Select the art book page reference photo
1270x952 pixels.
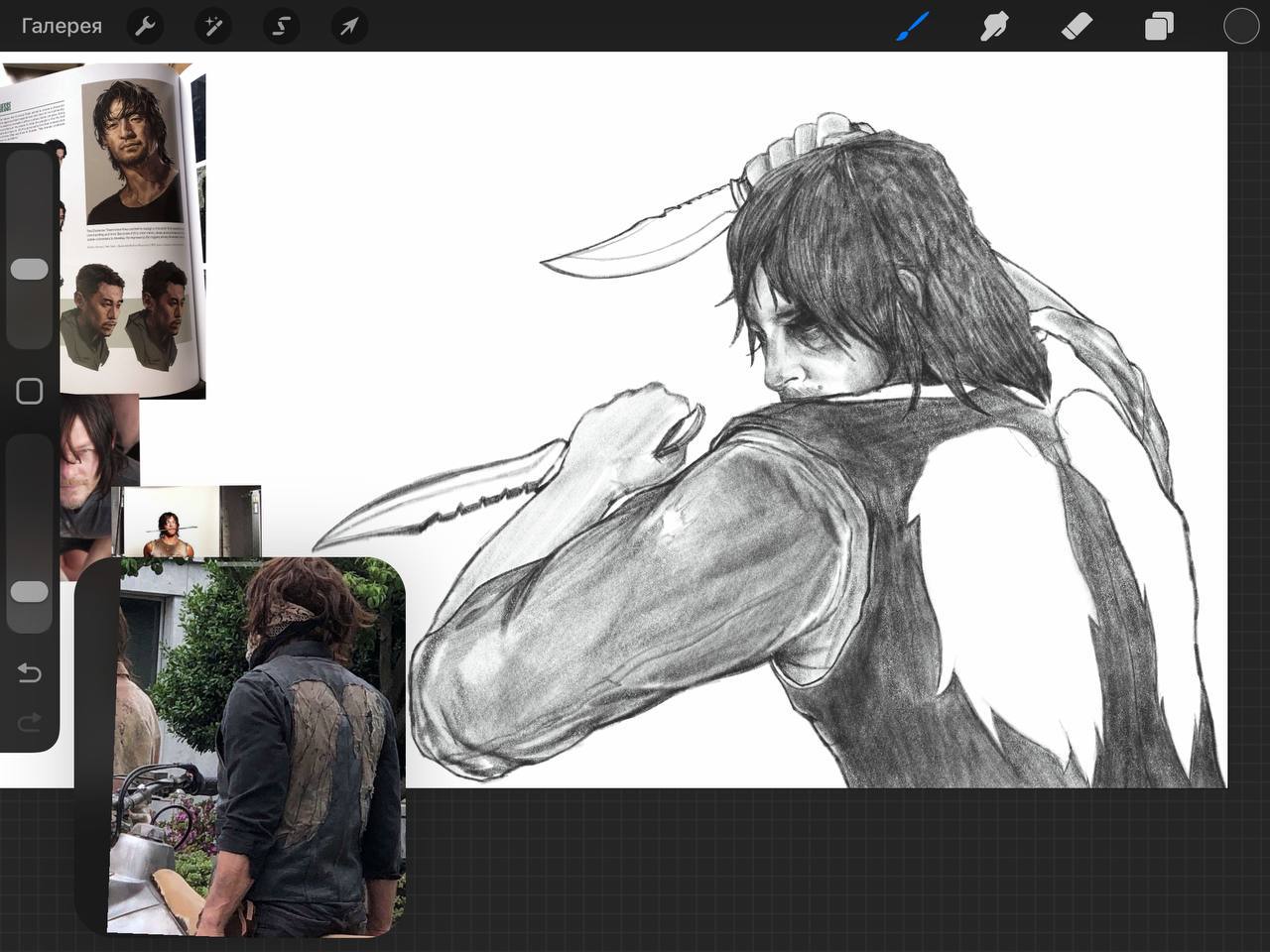(x=103, y=230)
